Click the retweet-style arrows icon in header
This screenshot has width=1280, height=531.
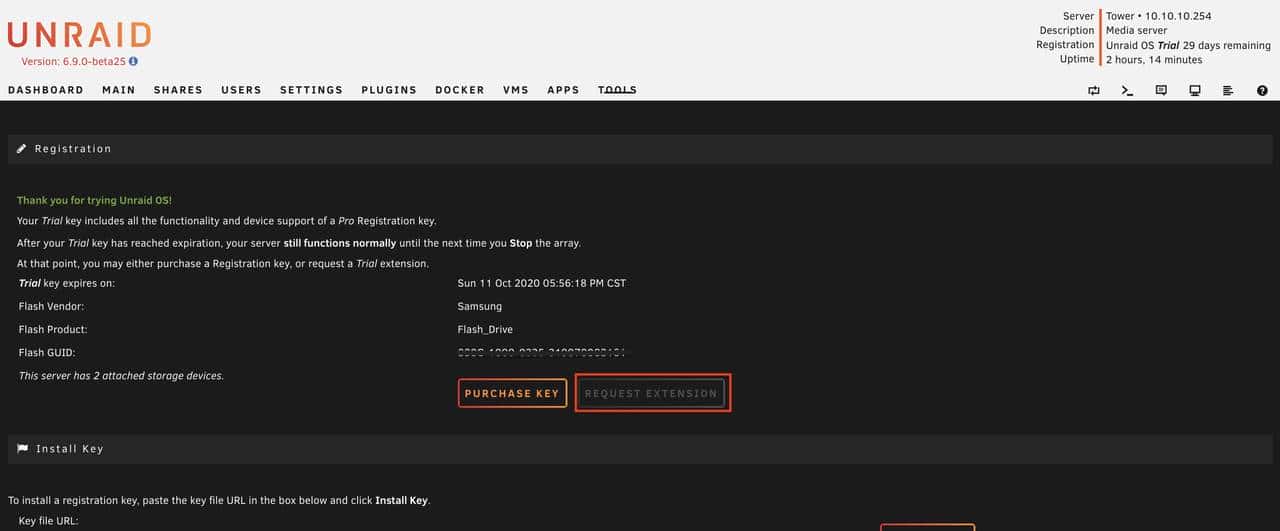(x=1094, y=90)
